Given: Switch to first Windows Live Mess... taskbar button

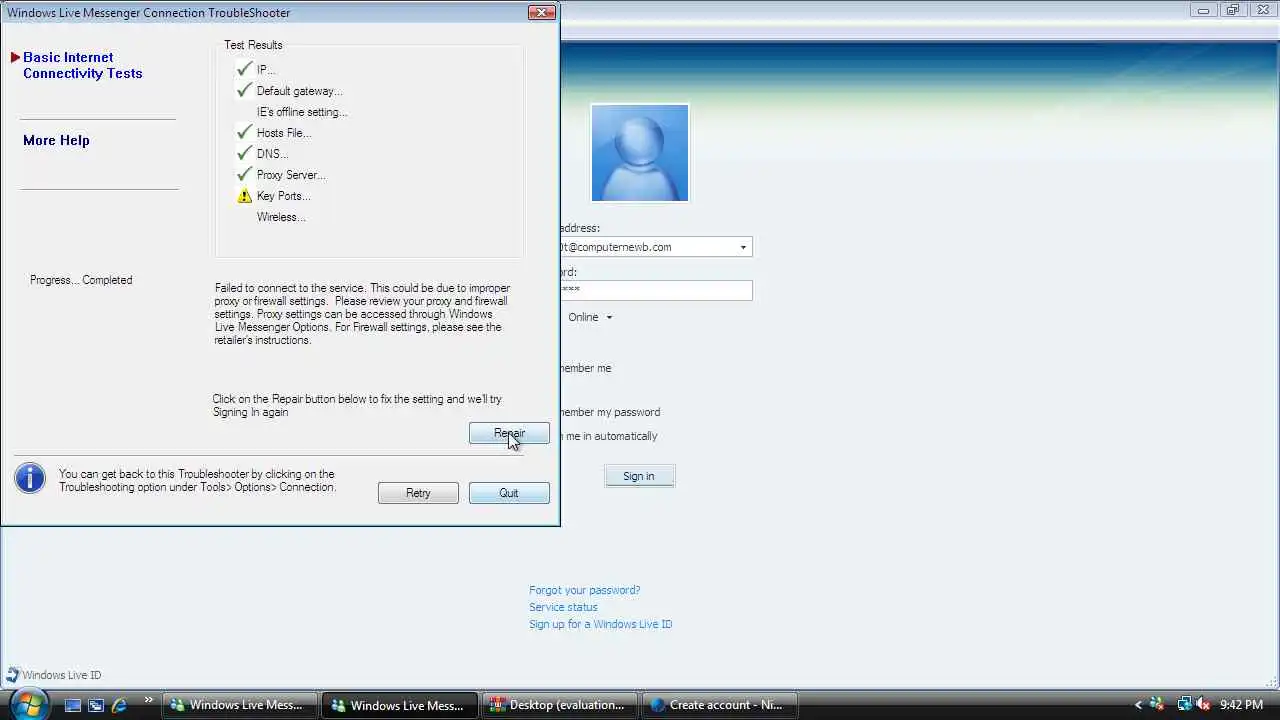Looking at the screenshot, I should [x=239, y=705].
